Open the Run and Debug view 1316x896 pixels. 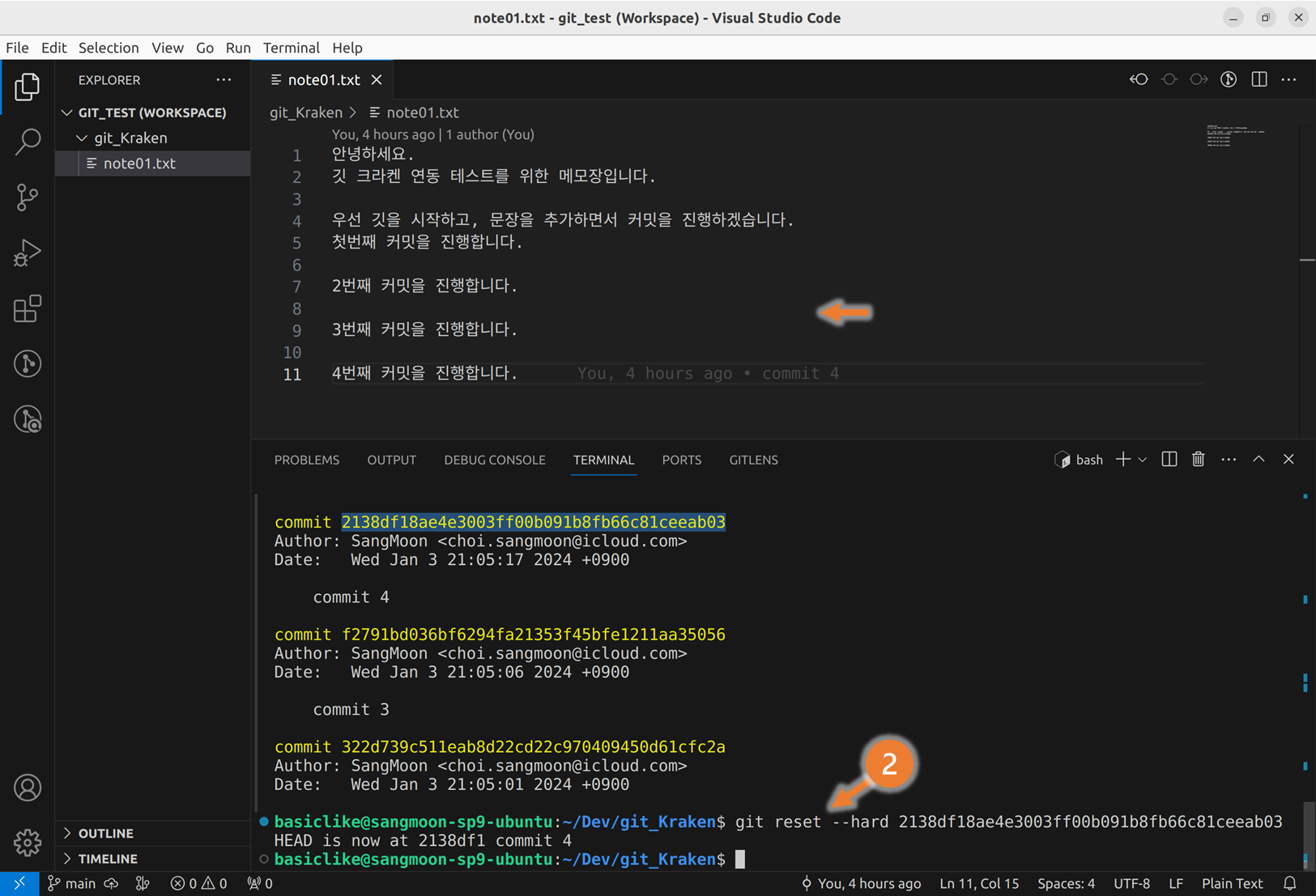pyautogui.click(x=28, y=253)
